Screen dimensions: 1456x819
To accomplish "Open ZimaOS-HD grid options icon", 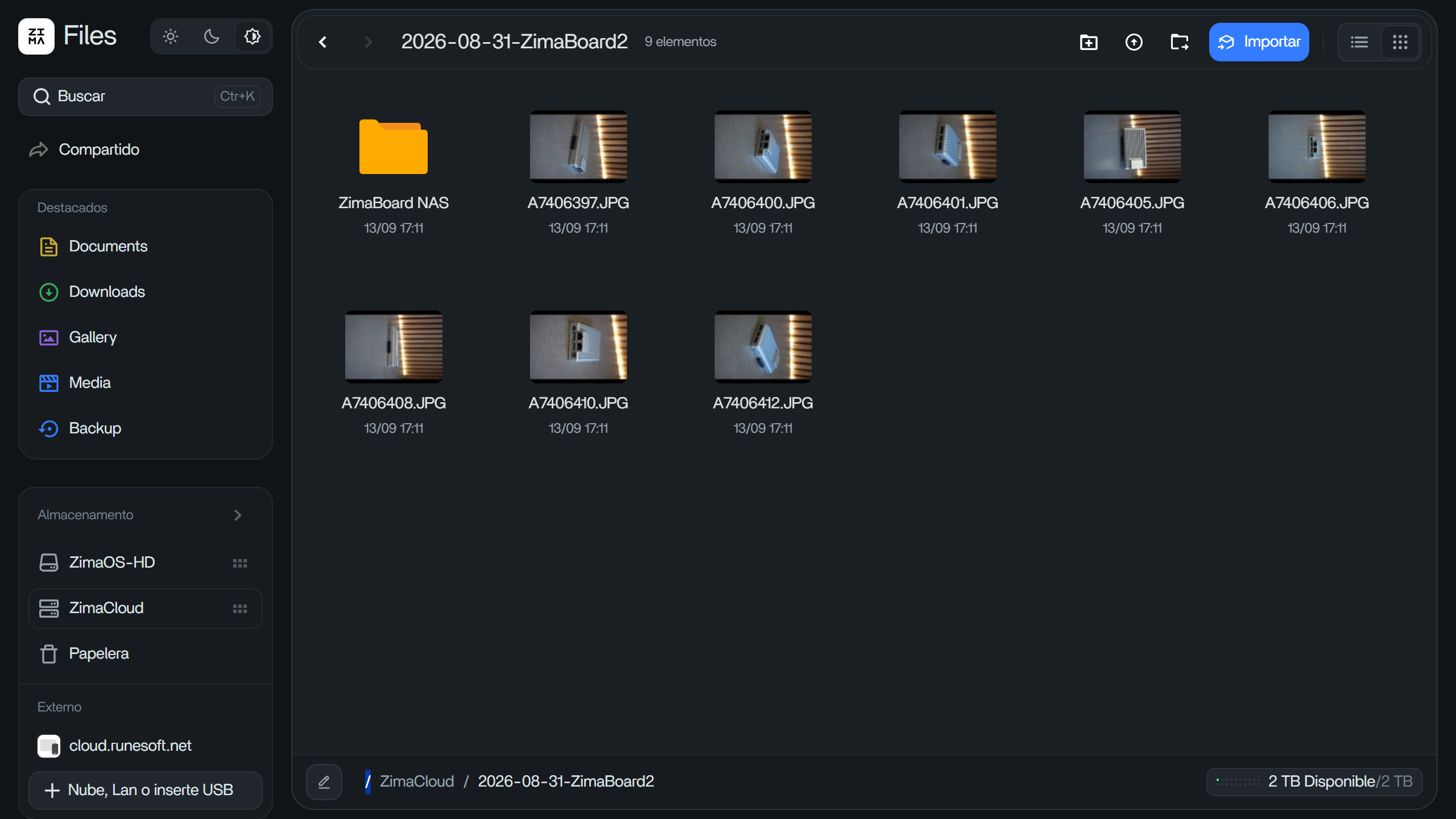I will pyautogui.click(x=240, y=563).
